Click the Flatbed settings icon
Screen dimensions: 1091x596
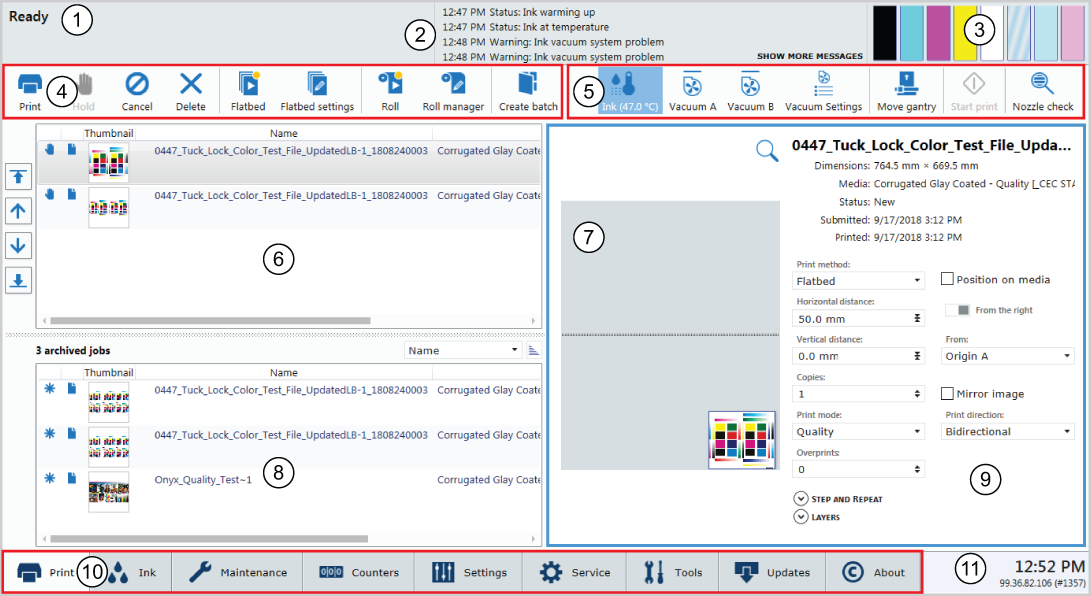(316, 91)
